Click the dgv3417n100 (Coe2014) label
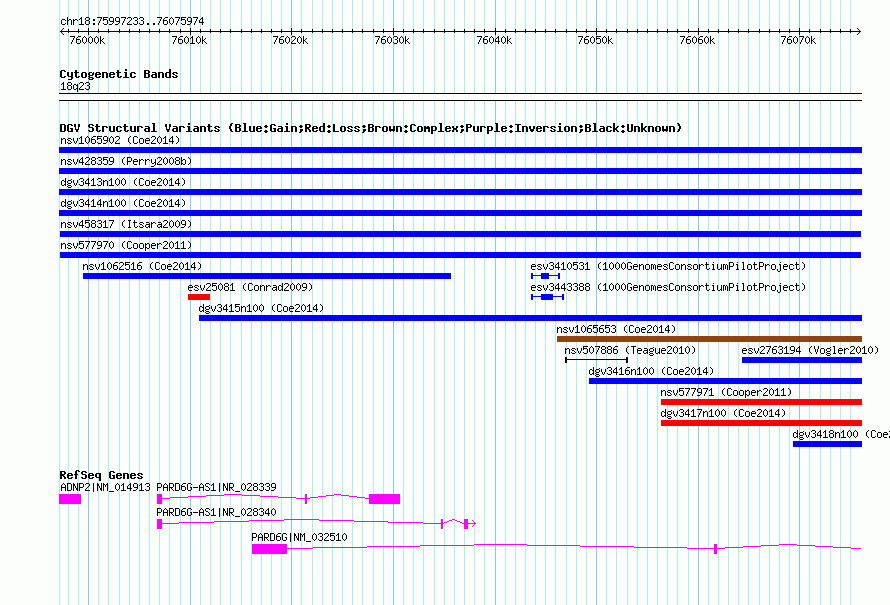The image size is (890, 605). pyautogui.click(x=723, y=413)
